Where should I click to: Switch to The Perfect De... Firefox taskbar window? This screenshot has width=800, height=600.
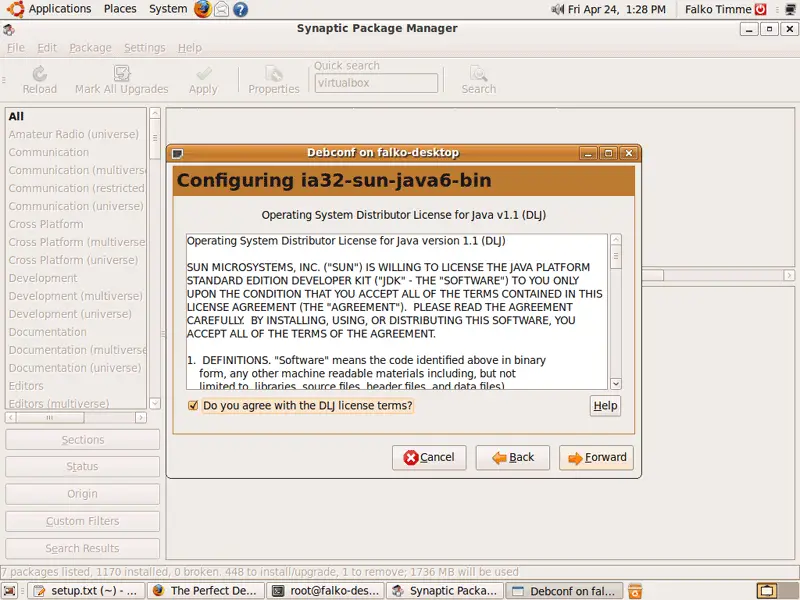point(206,591)
